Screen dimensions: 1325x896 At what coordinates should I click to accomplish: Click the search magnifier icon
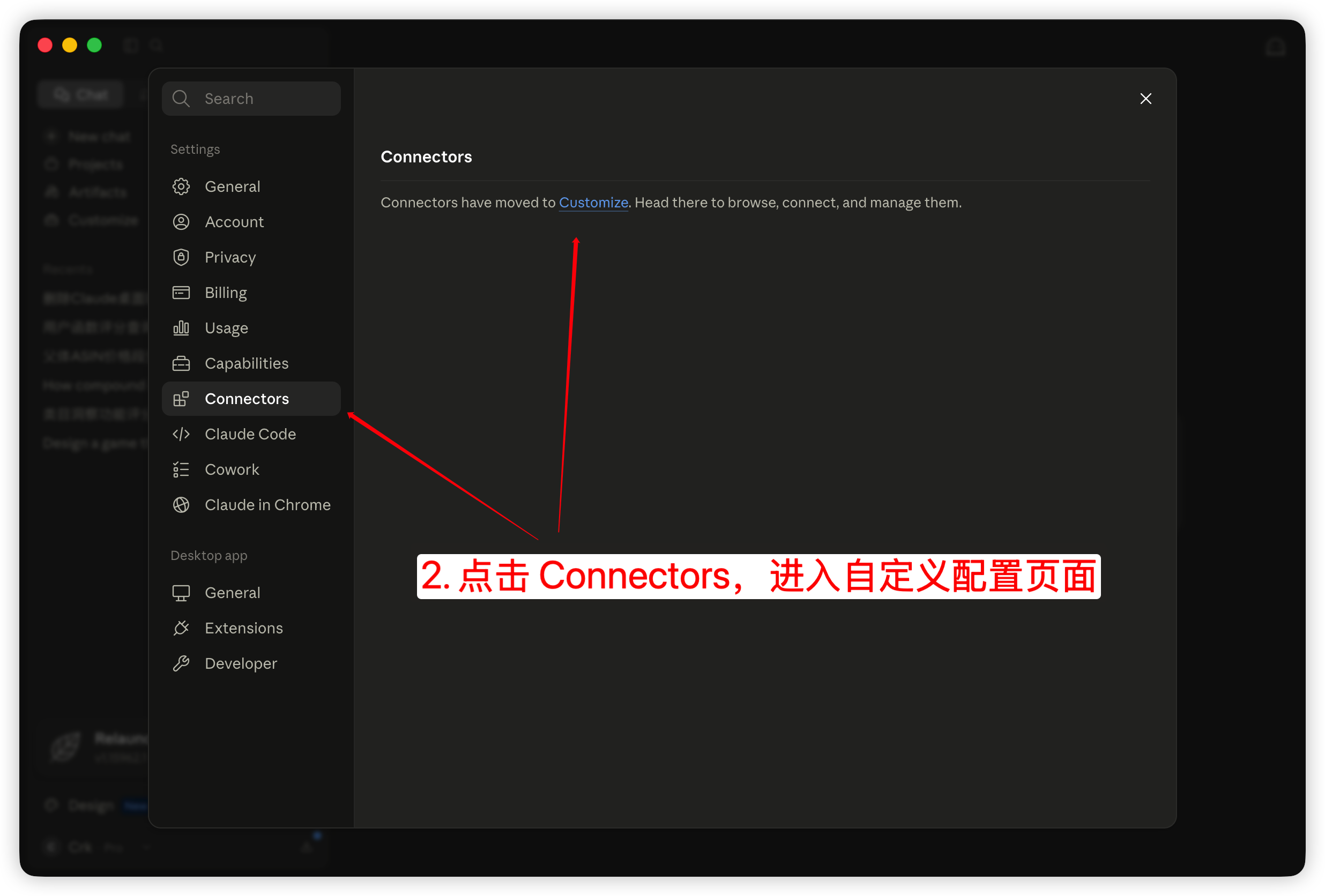tap(181, 99)
